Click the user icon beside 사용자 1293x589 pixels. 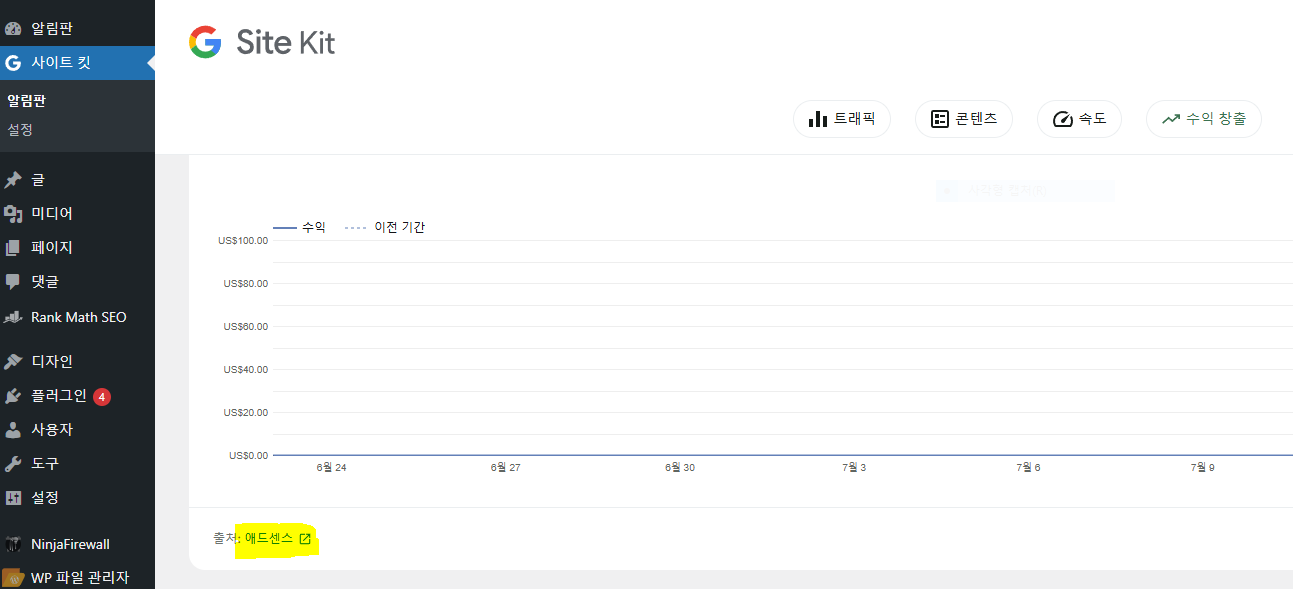pyautogui.click(x=13, y=430)
